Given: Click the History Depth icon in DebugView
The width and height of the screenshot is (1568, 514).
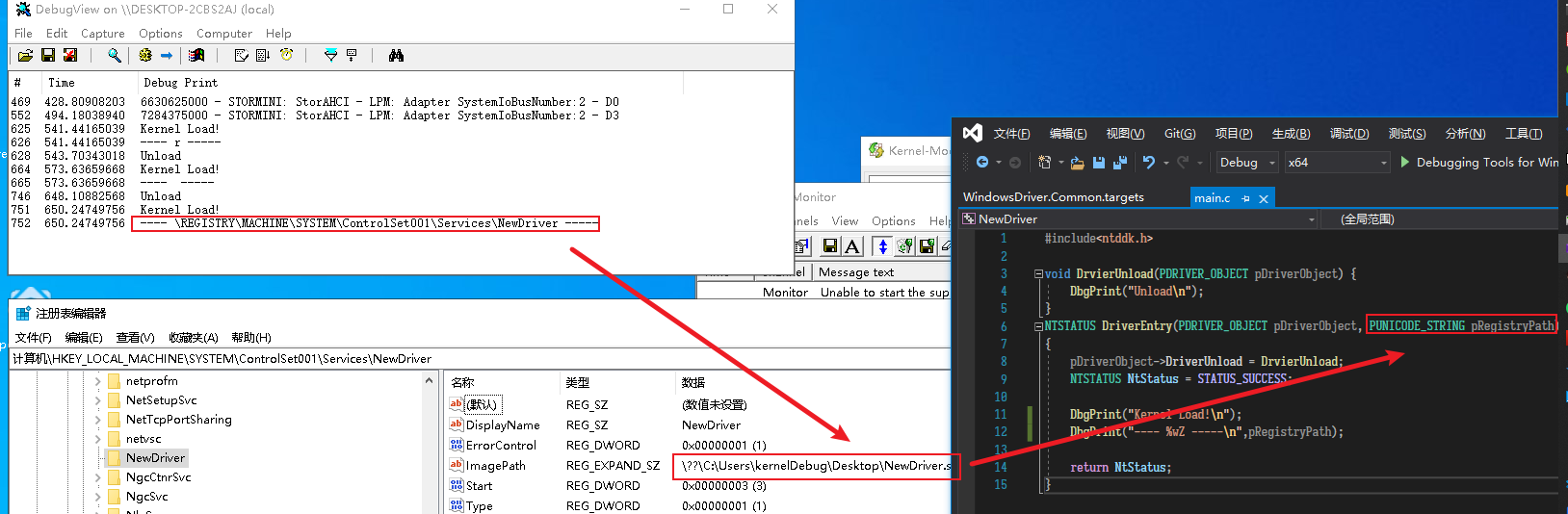Looking at the screenshot, I should 352,56.
